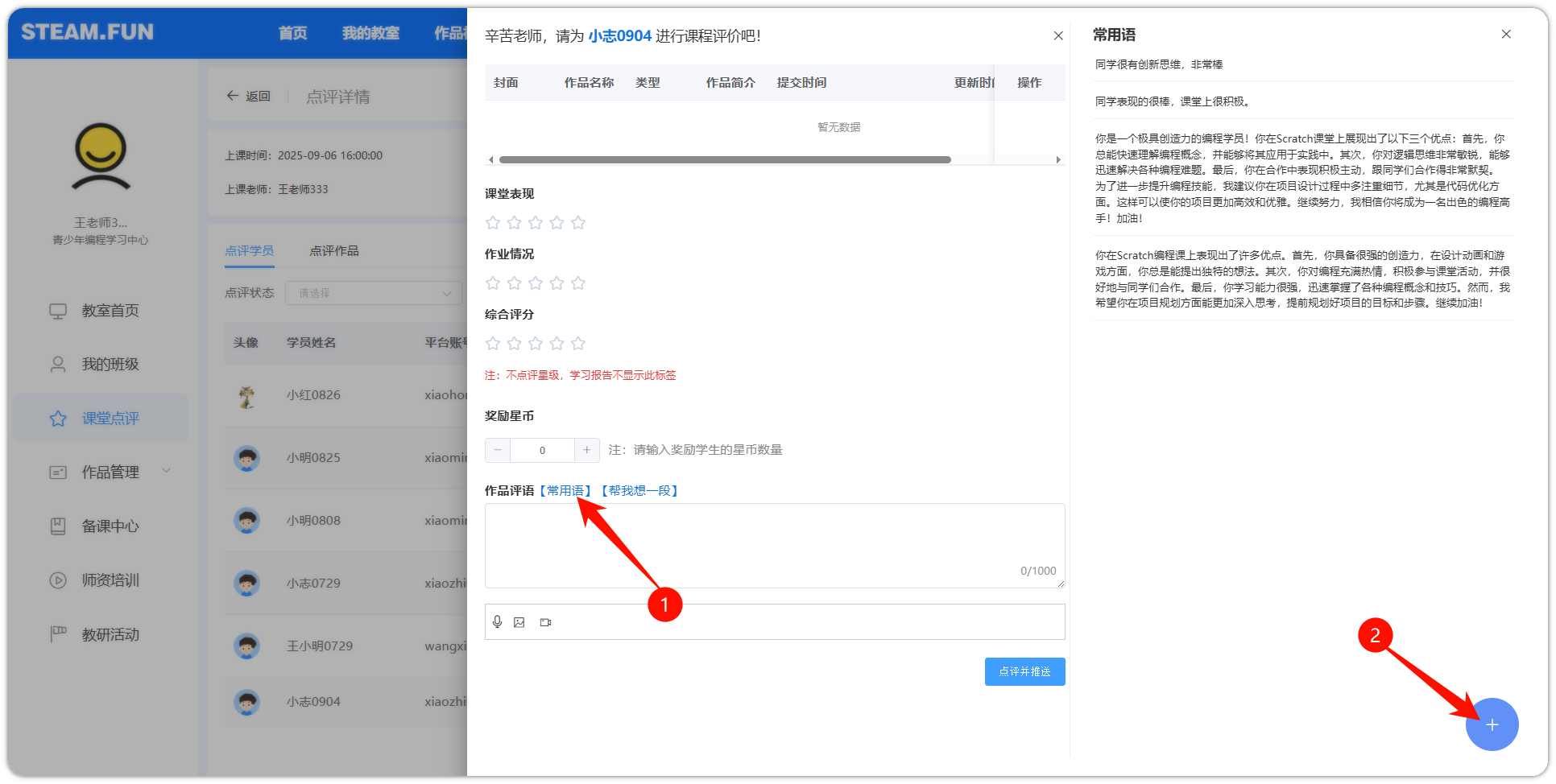Switch to the 点评作品 tab
1556x784 pixels.
(334, 251)
